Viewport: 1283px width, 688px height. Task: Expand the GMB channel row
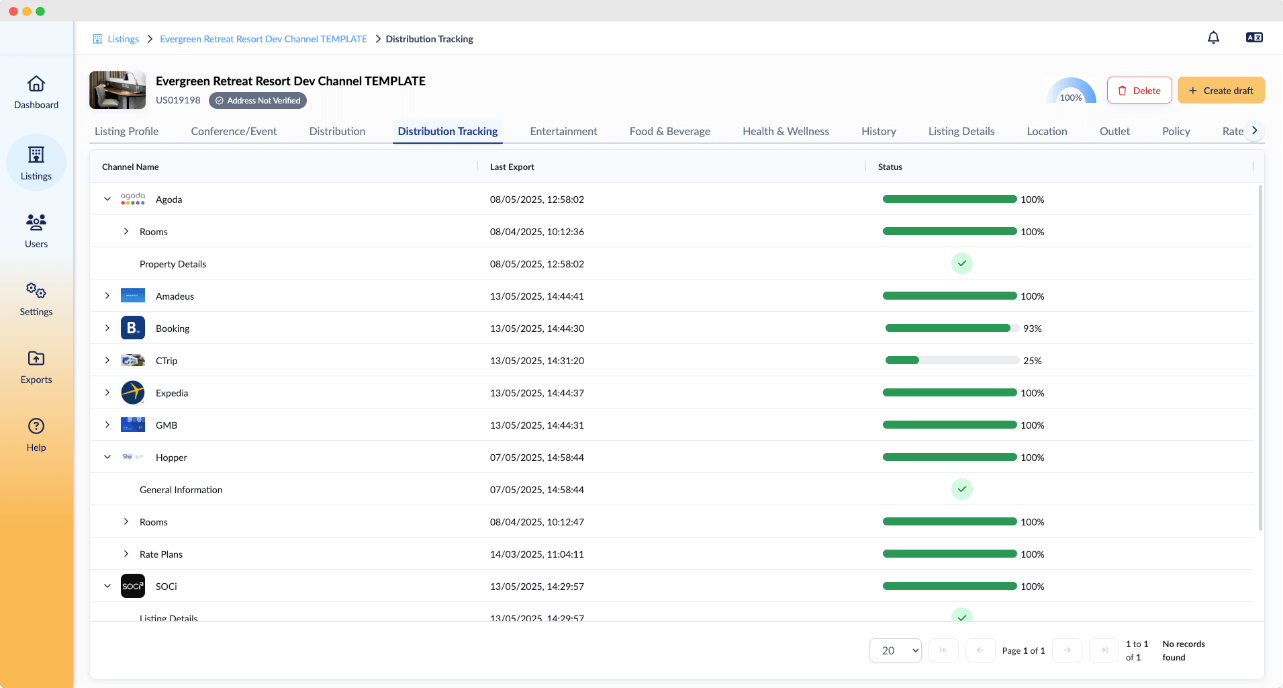coord(108,425)
